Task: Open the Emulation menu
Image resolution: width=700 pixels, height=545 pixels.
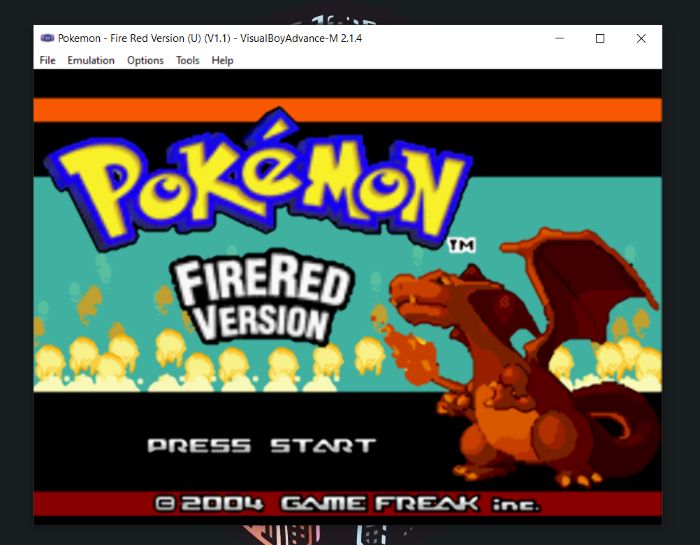Action: click(x=91, y=60)
